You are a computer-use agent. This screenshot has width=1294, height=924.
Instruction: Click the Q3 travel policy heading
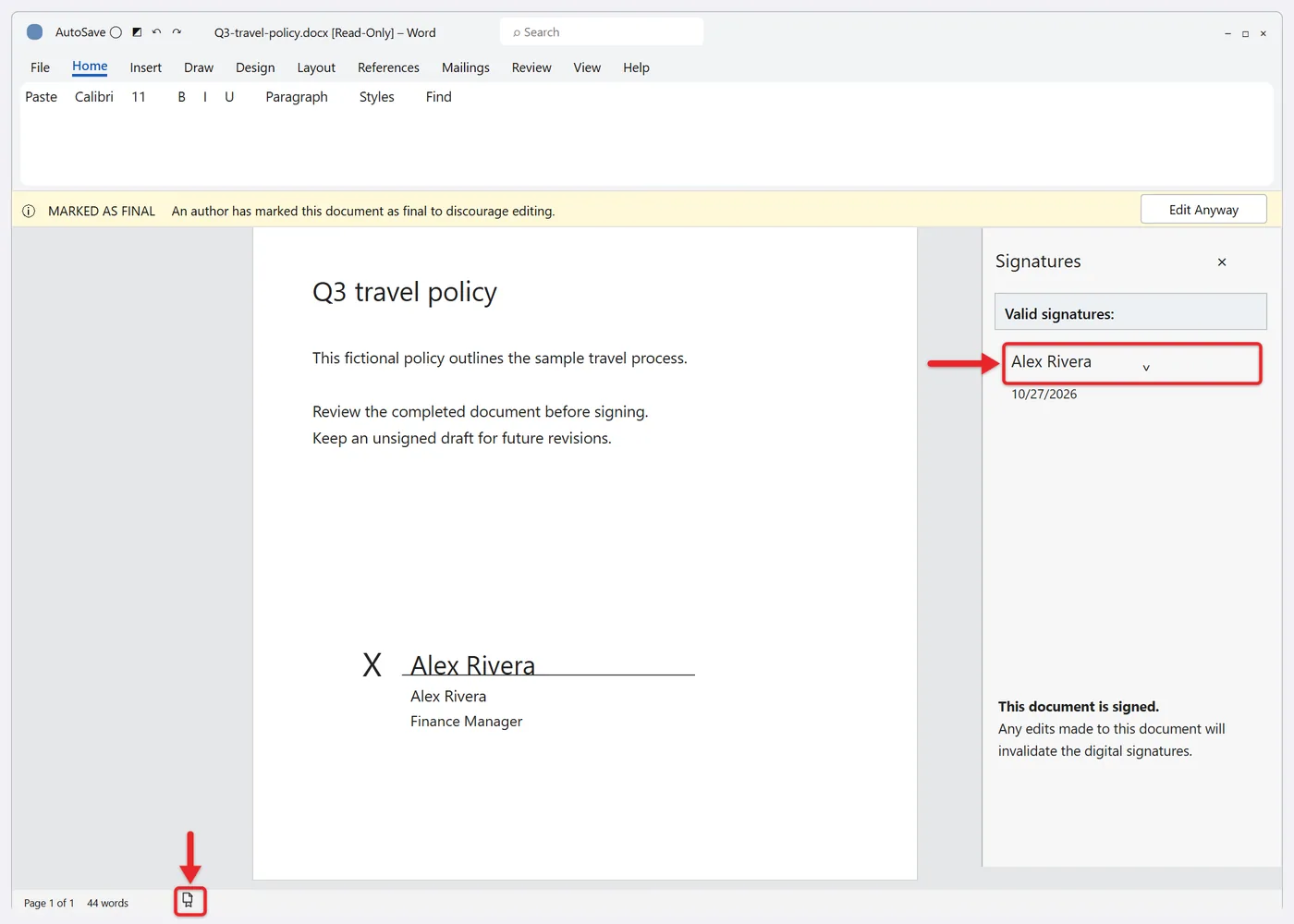(405, 292)
